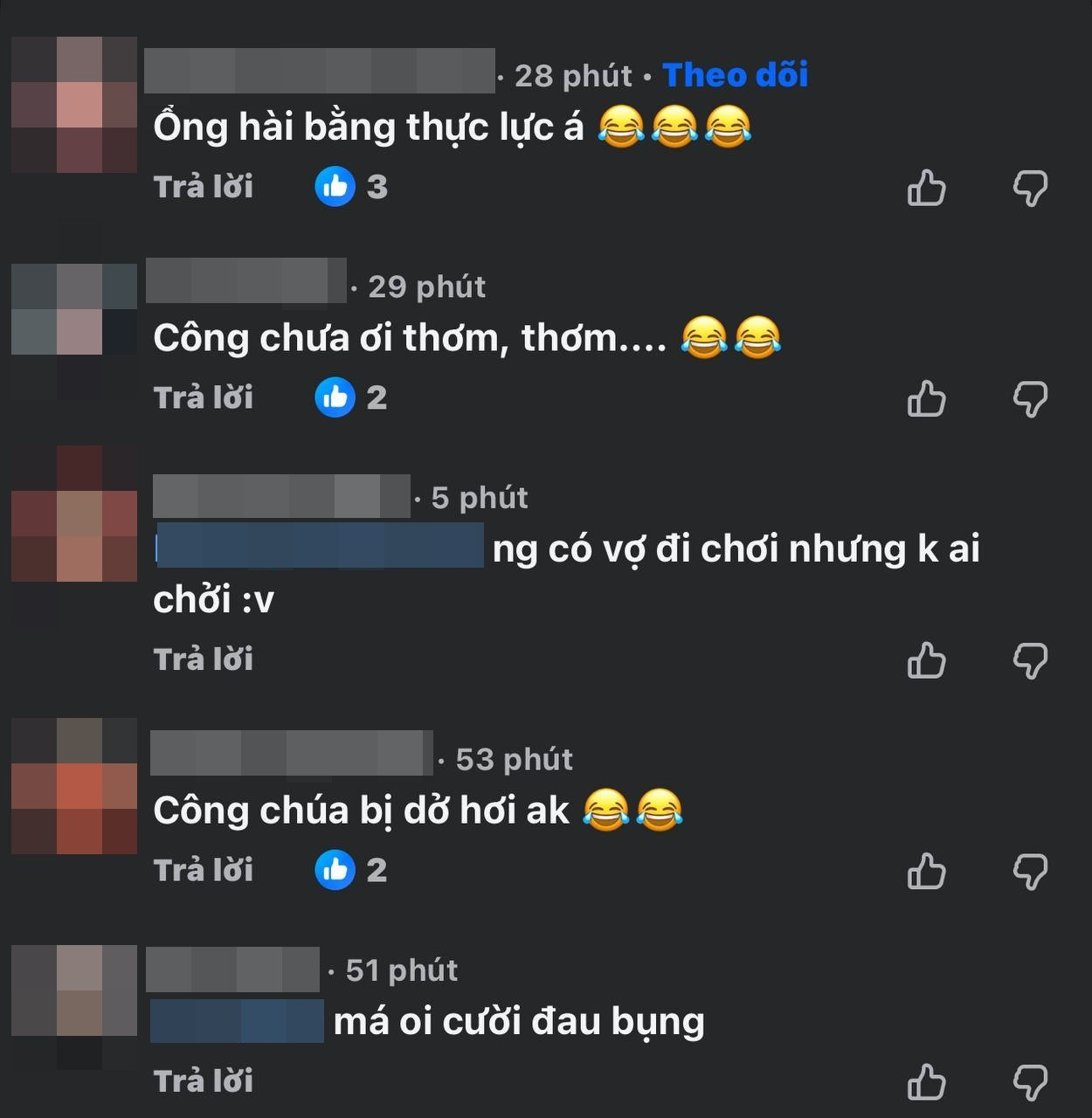This screenshot has height=1118, width=1092.
Task: Click Trả lời under "ng có vợ đi chơi"
Action: pyautogui.click(x=204, y=659)
